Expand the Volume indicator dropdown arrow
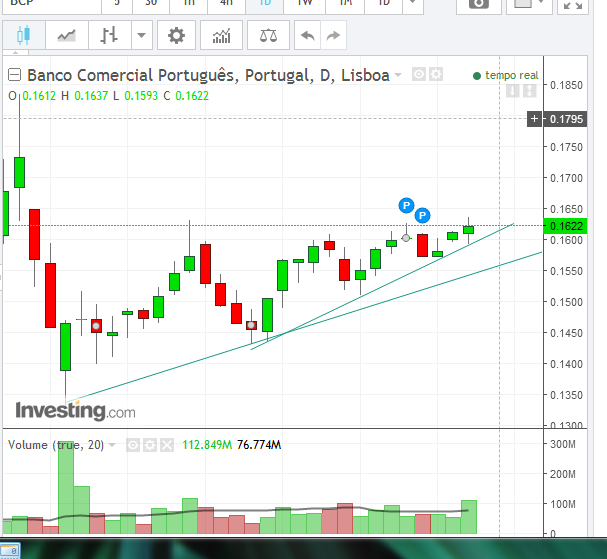 tap(112, 445)
